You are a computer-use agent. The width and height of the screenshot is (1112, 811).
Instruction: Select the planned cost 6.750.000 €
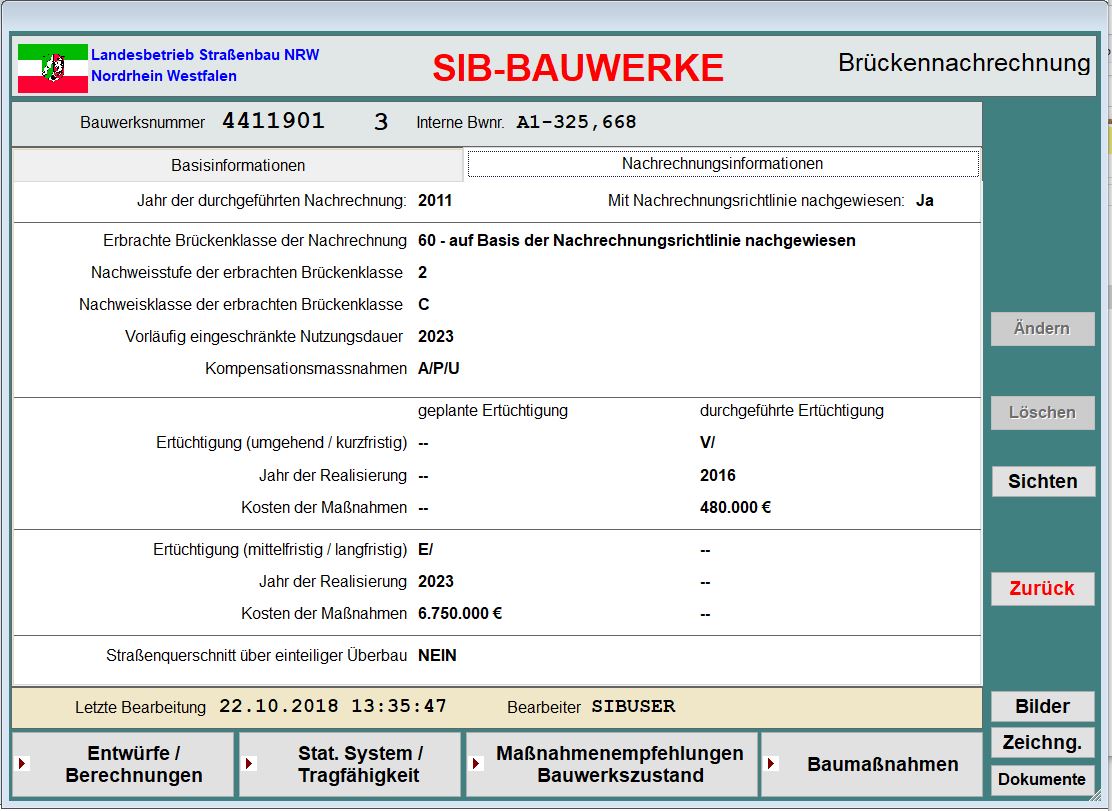460,614
